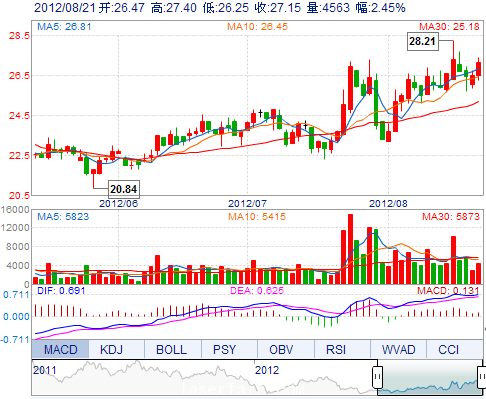Screen dimensions: 486x399
Task: Click the 28.21 high price label
Action: [x=422, y=41]
